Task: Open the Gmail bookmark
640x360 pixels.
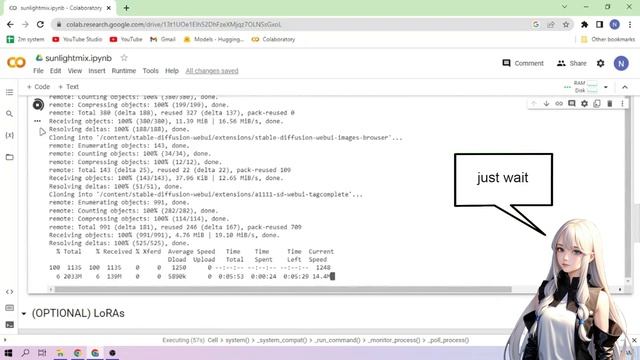Action: pyautogui.click(x=162, y=39)
